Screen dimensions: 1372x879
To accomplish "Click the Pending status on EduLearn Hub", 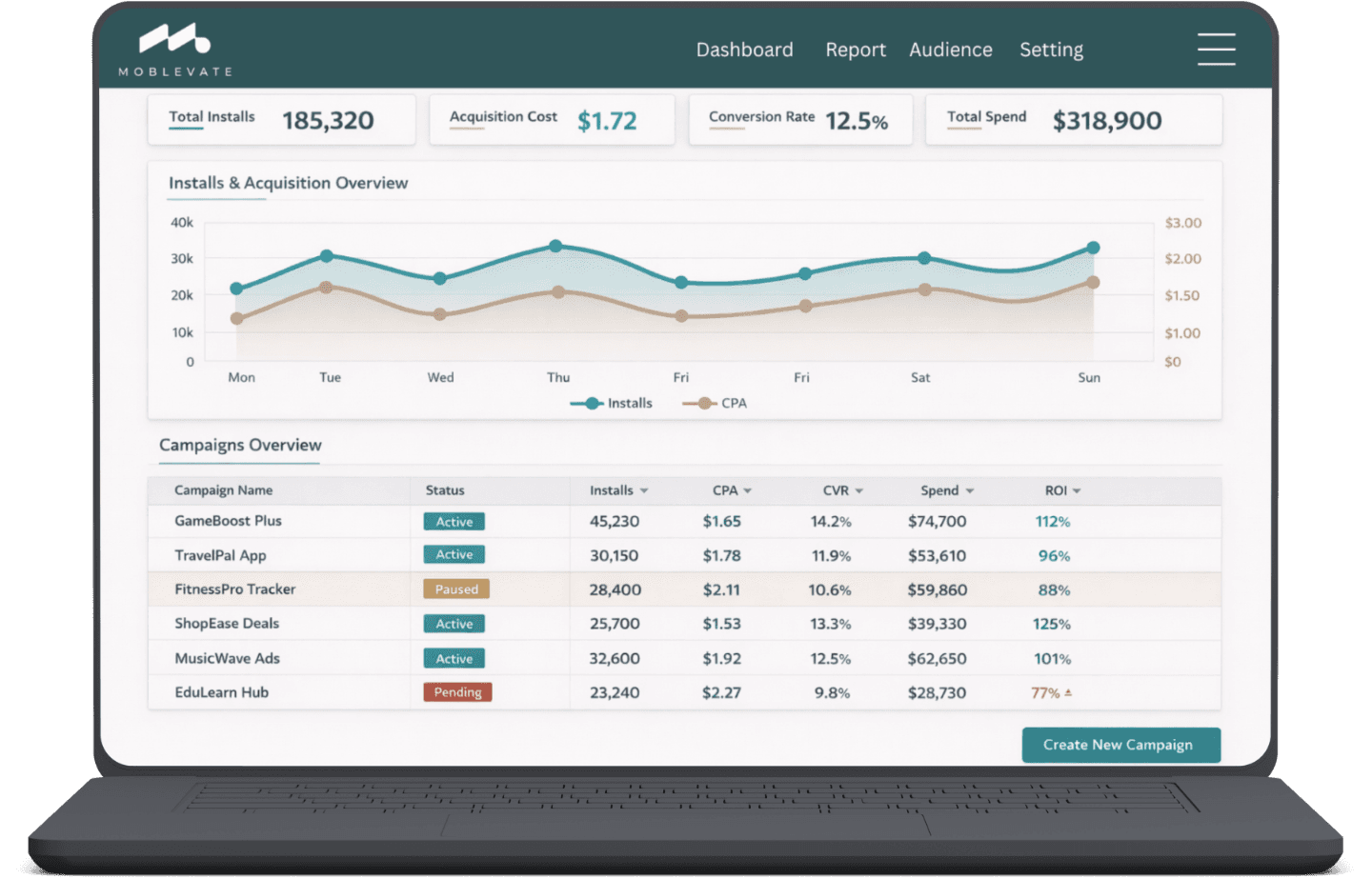I will (x=456, y=692).
